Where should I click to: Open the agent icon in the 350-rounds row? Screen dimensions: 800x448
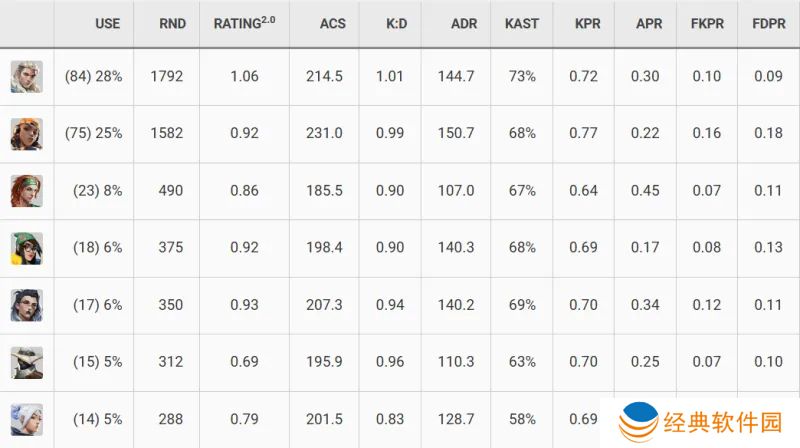click(27, 305)
